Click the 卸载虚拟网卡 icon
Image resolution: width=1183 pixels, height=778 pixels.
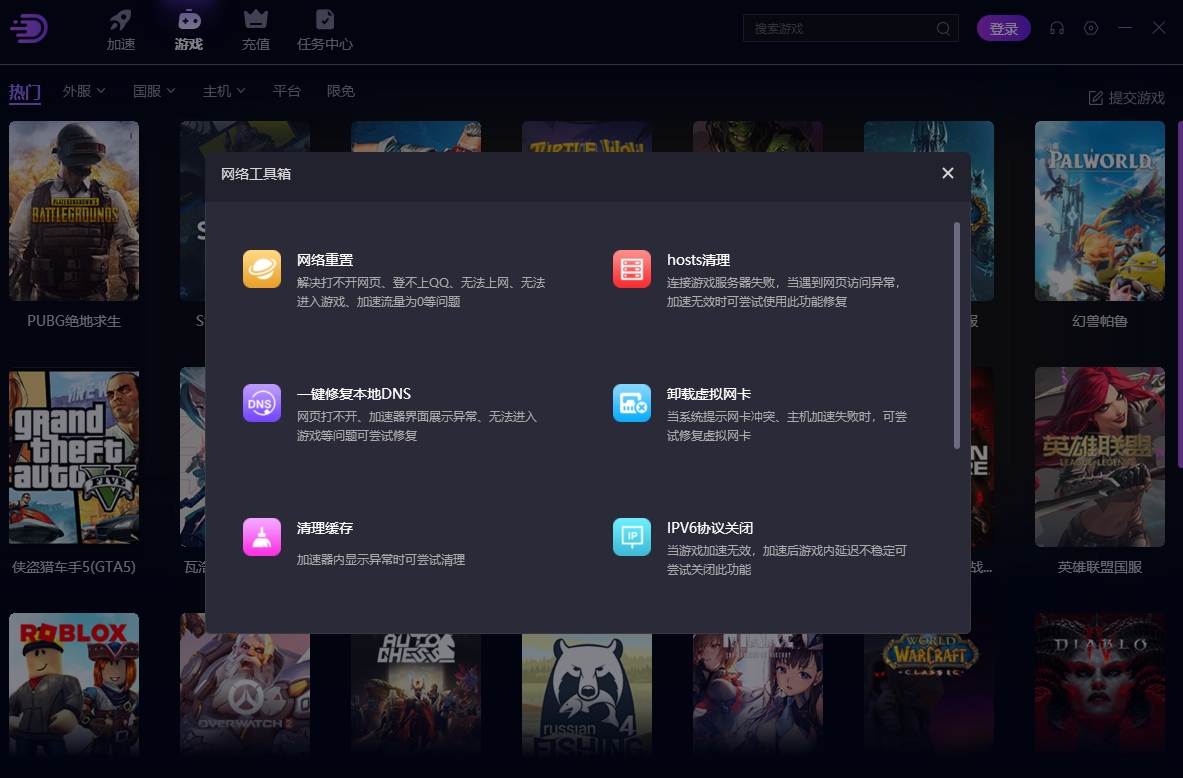(x=631, y=403)
